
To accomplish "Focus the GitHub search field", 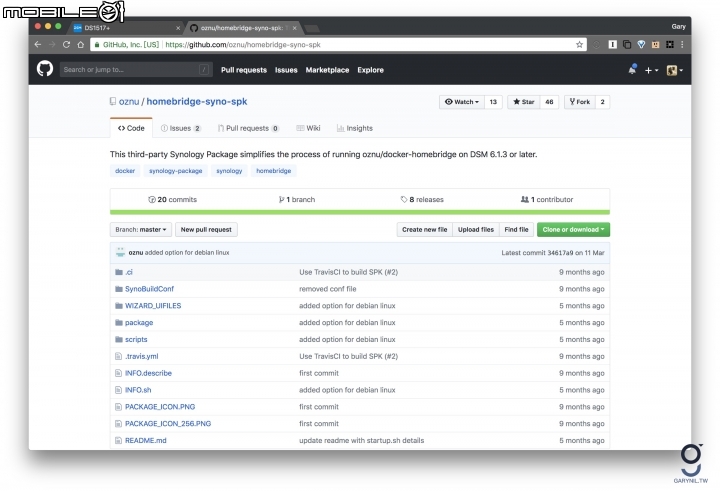I will pyautogui.click(x=136, y=70).
